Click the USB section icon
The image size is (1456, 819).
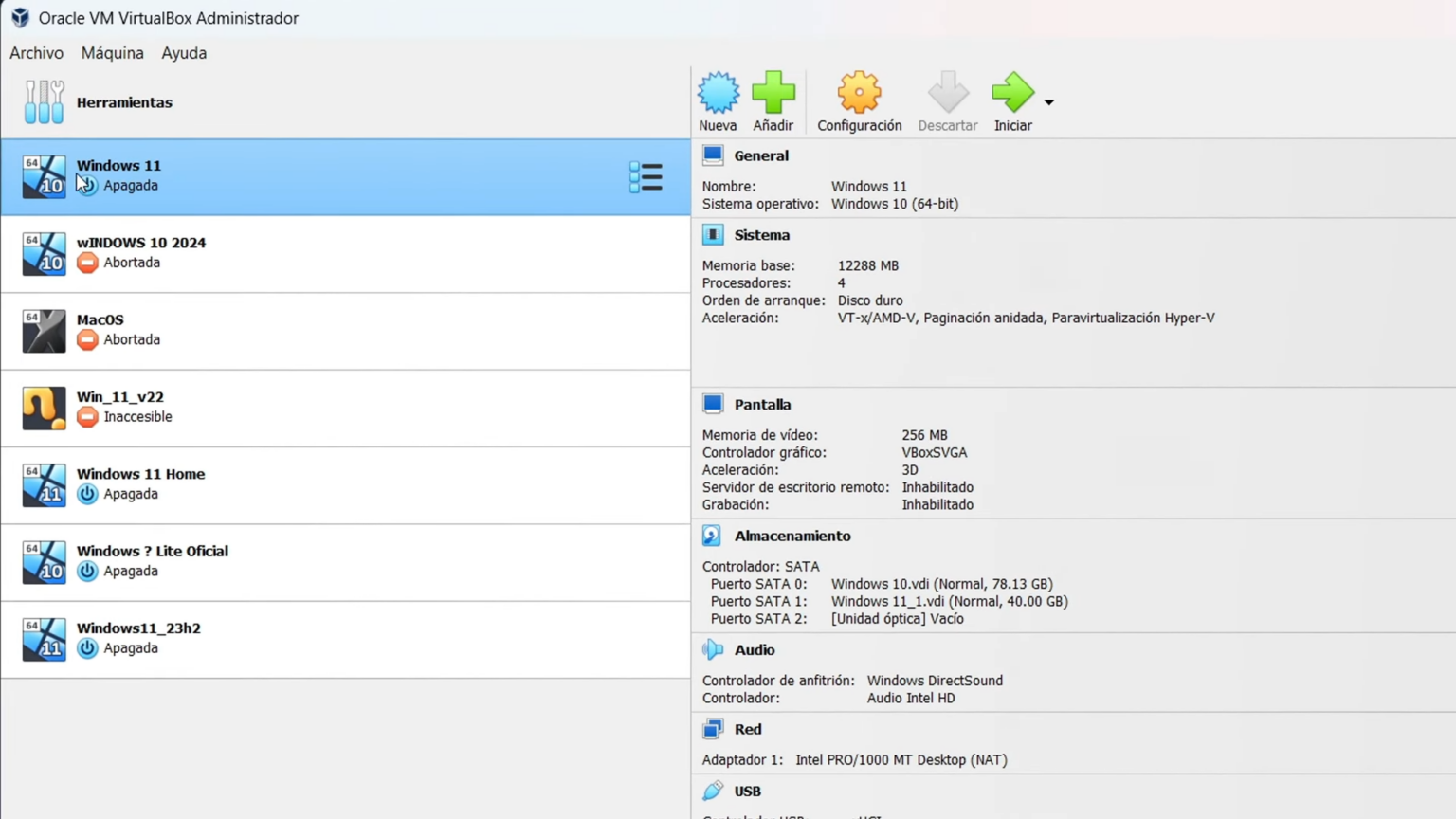[712, 790]
